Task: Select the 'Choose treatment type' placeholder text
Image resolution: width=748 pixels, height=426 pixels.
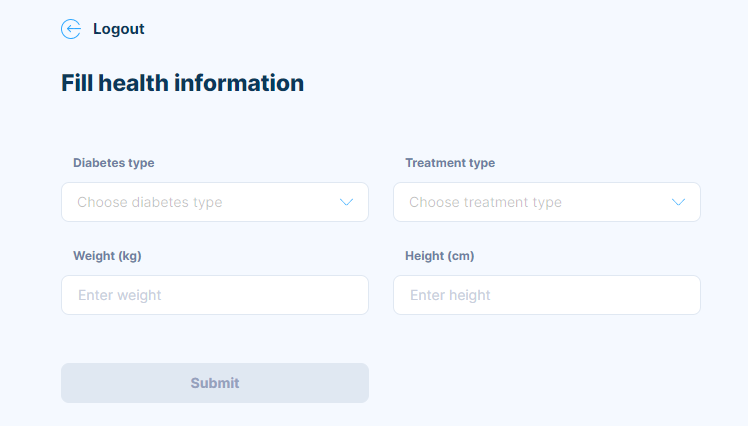Action: click(485, 202)
